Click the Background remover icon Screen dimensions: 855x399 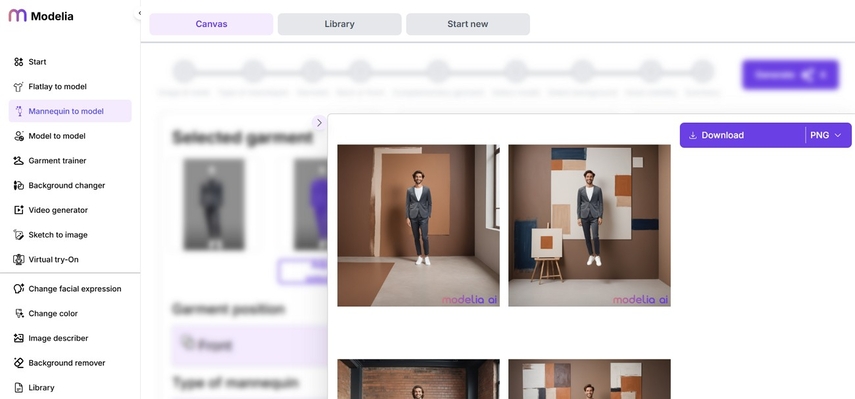click(19, 363)
